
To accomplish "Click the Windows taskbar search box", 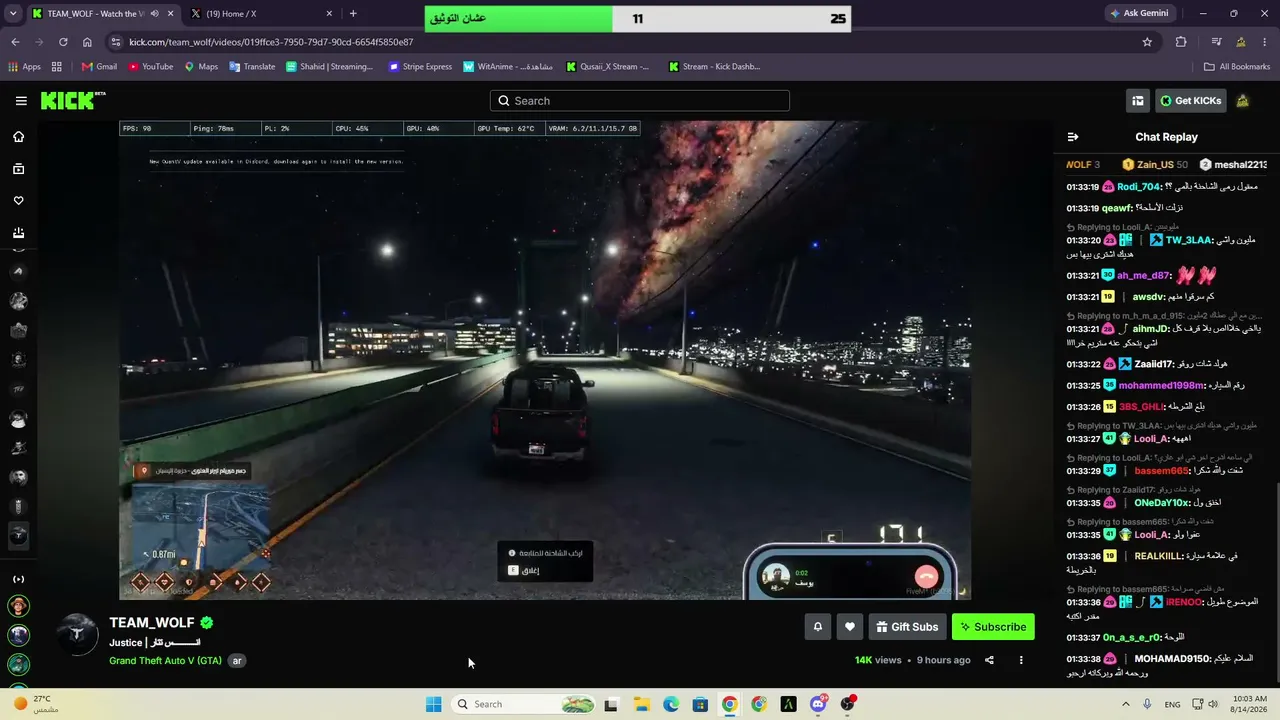I will [x=524, y=704].
